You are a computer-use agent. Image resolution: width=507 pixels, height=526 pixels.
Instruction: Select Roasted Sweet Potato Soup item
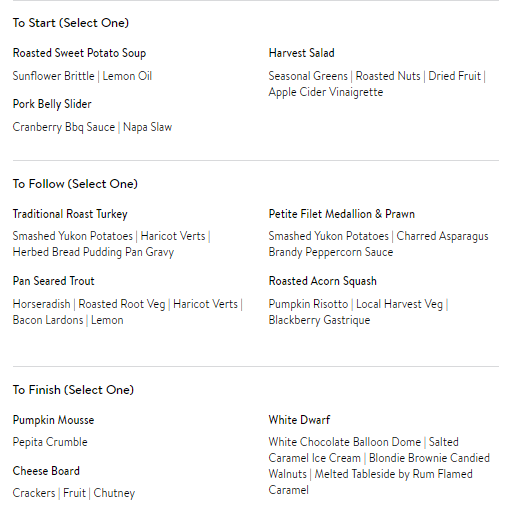click(79, 53)
